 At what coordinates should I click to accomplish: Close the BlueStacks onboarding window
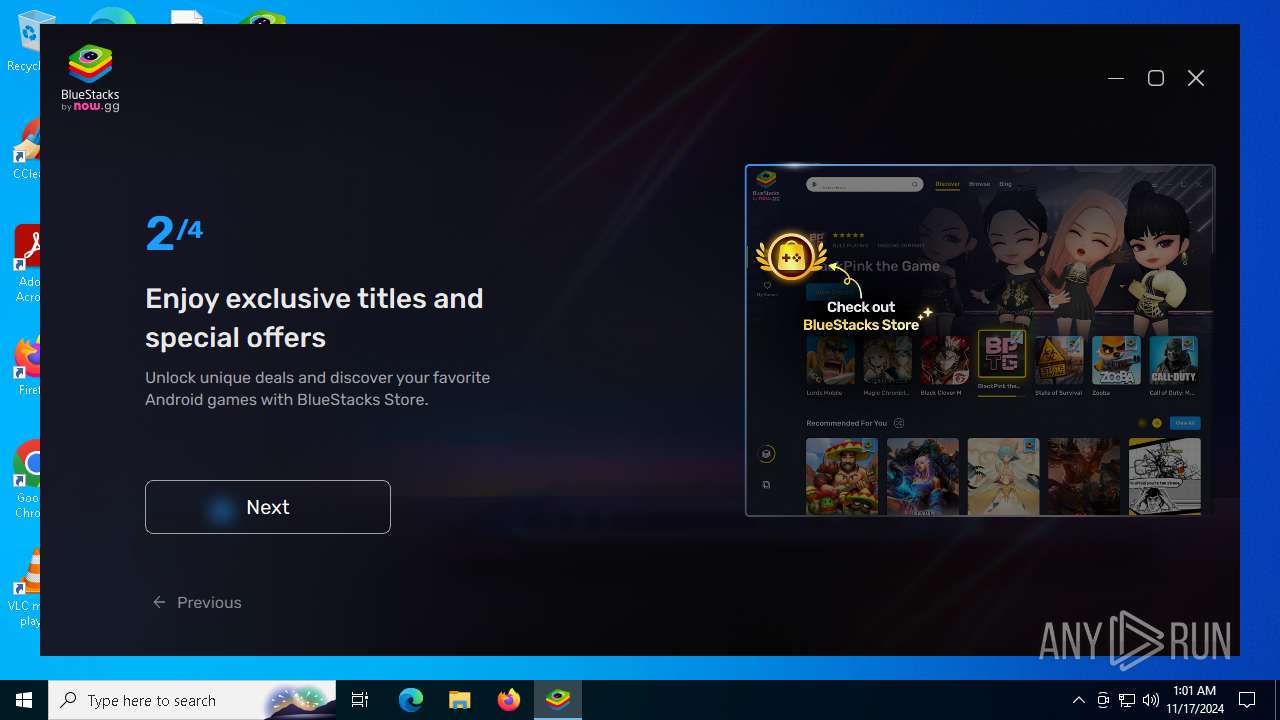click(1196, 78)
